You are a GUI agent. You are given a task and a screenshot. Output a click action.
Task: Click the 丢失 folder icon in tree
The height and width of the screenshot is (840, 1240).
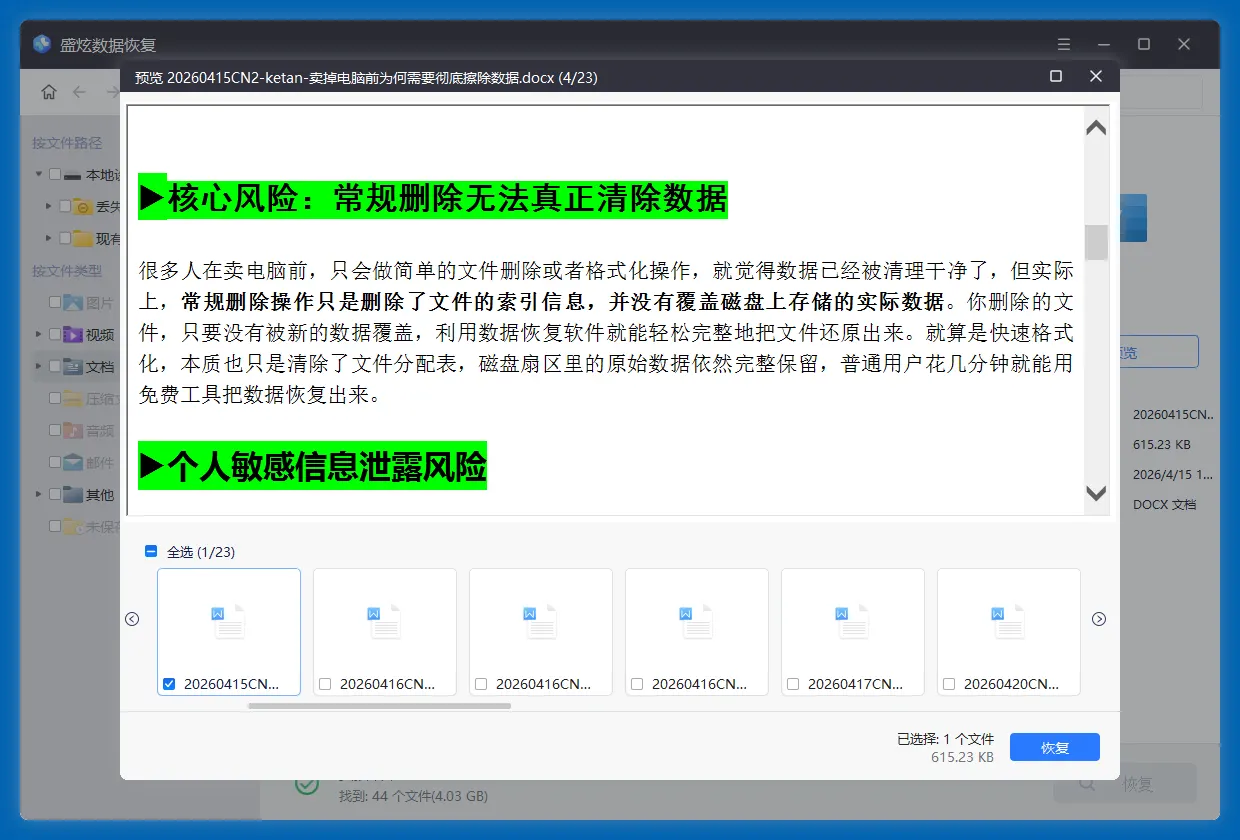[83, 207]
